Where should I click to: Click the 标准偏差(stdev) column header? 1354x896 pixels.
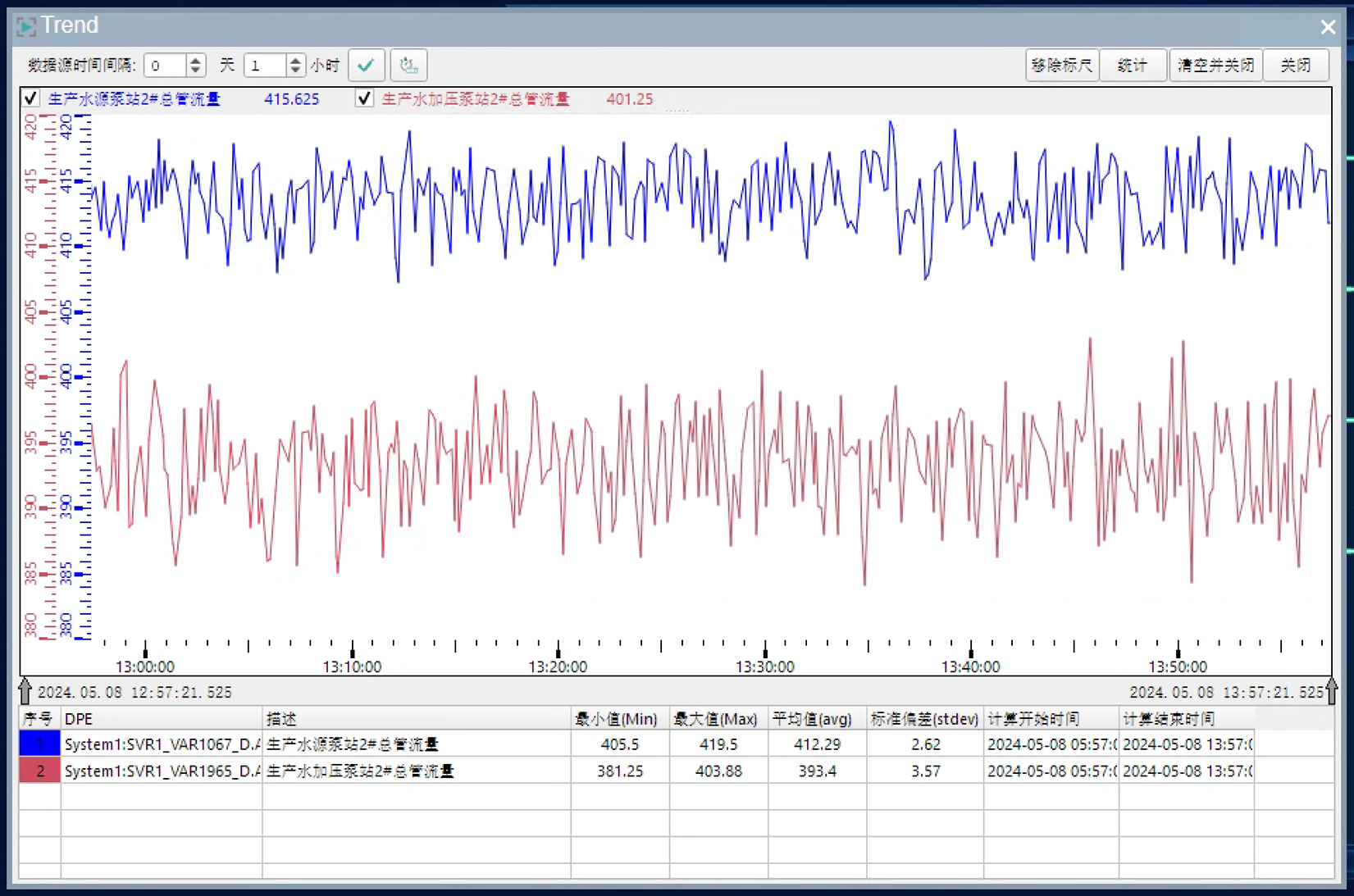925,719
